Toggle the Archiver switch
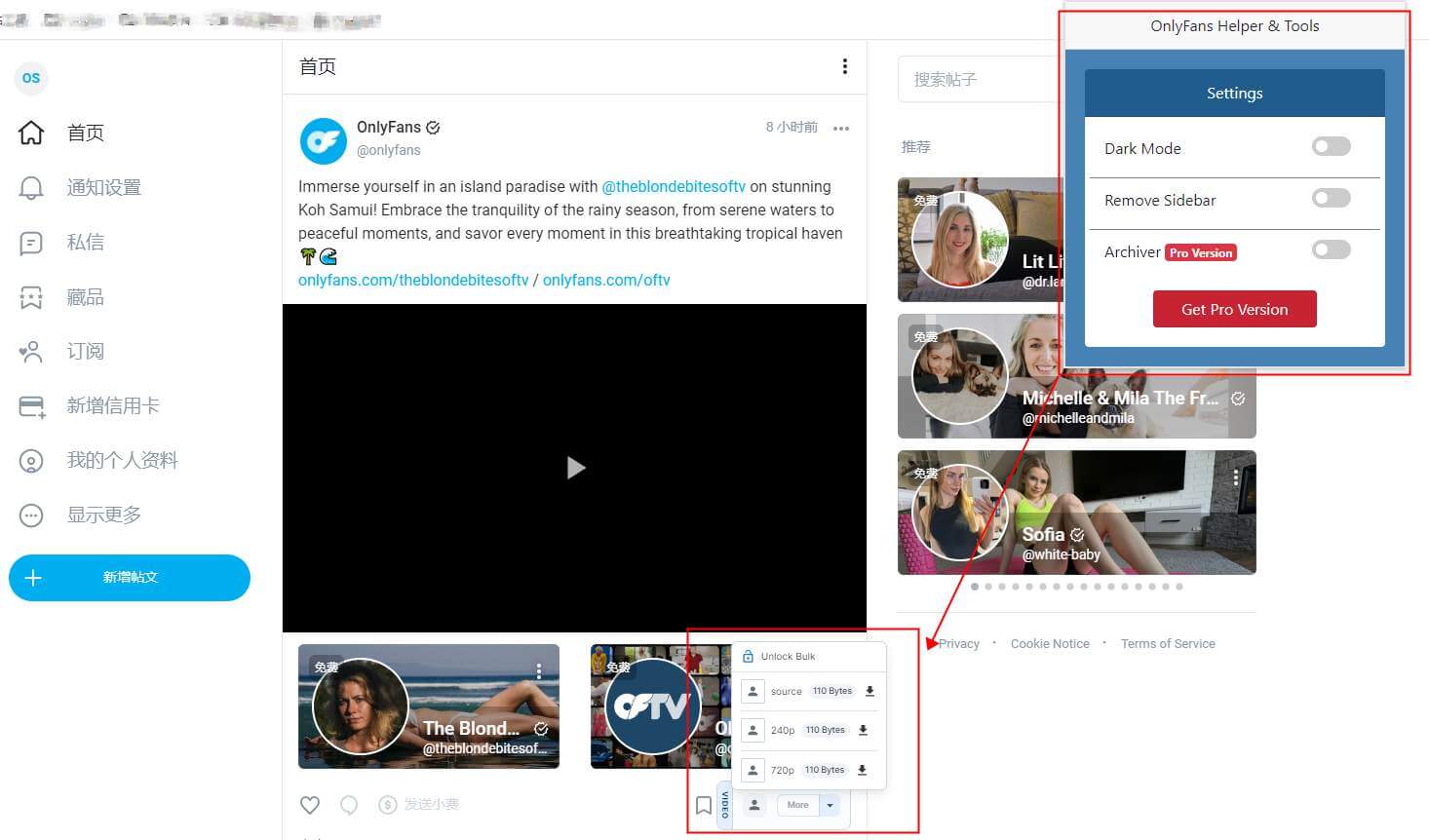Screen dimensions: 1429x840 point(1331,250)
